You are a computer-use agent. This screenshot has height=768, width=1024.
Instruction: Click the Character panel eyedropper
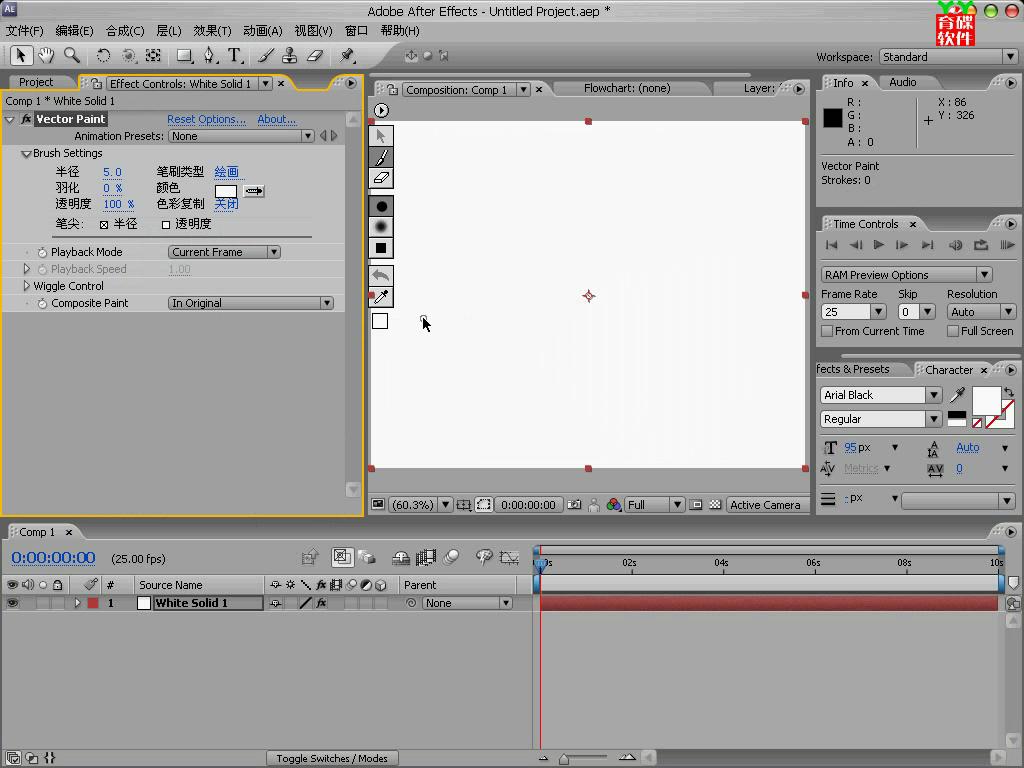pyautogui.click(x=957, y=394)
